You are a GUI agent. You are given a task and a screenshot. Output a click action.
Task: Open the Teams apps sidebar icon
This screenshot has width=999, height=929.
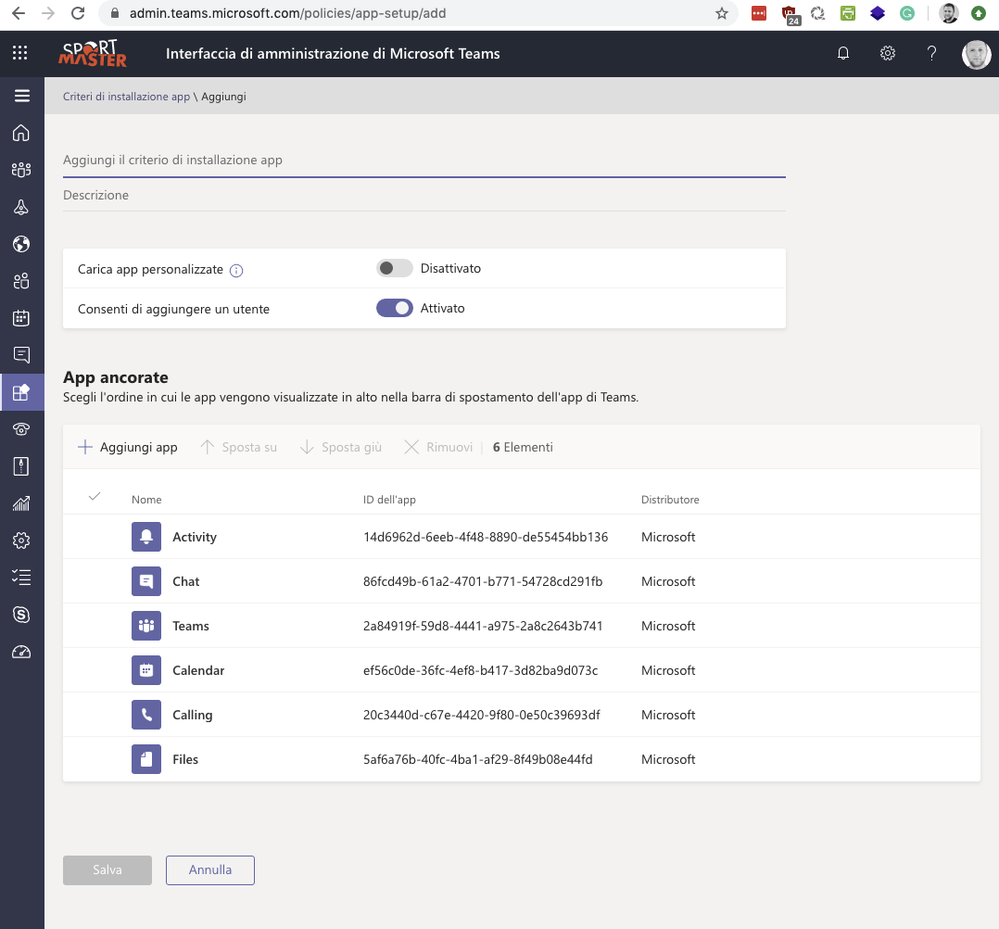coord(21,392)
